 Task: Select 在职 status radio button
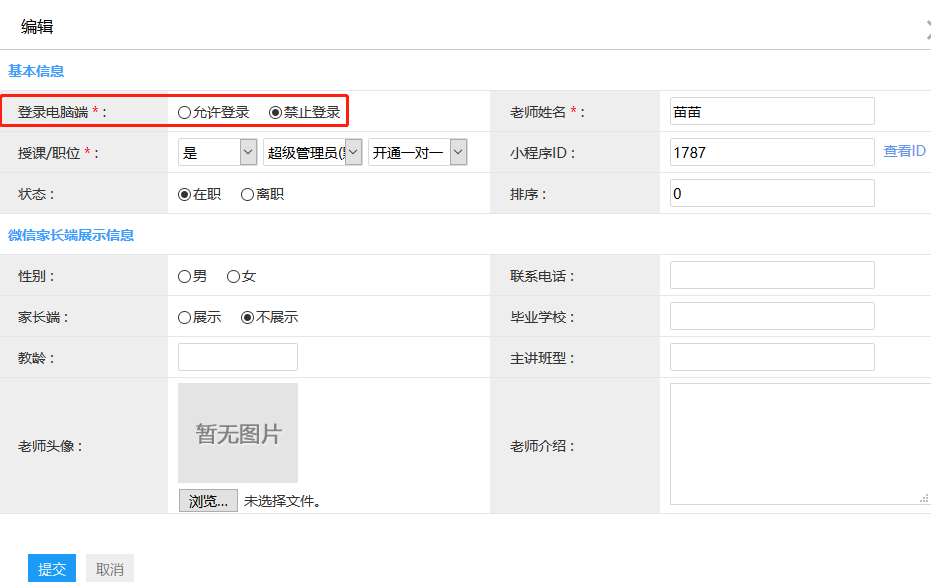pyautogui.click(x=184, y=194)
